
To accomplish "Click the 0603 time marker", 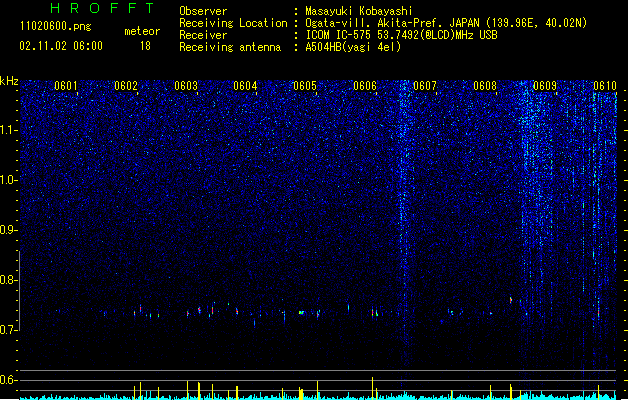I will click(x=186, y=86).
